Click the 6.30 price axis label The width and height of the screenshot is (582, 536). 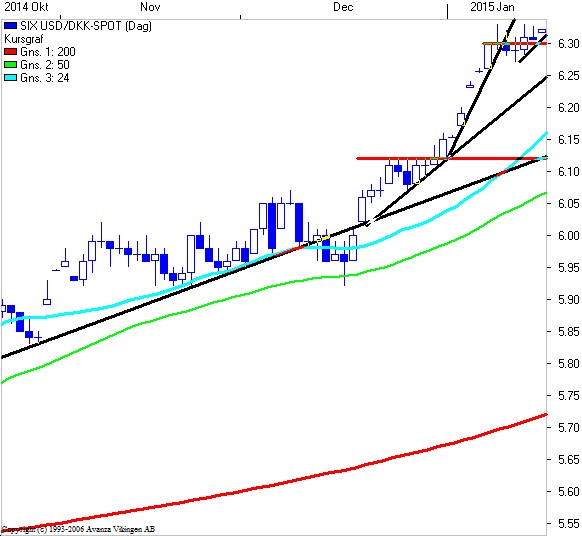(569, 44)
